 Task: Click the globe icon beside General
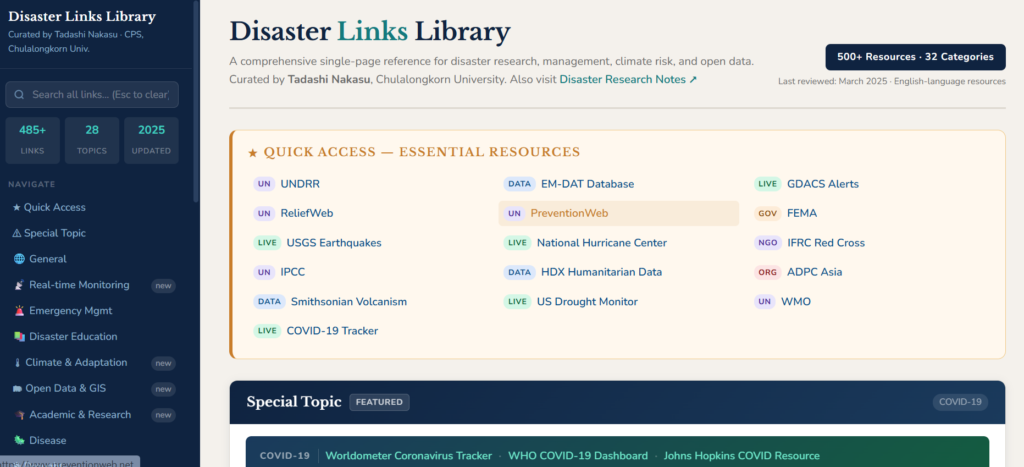tap(19, 259)
